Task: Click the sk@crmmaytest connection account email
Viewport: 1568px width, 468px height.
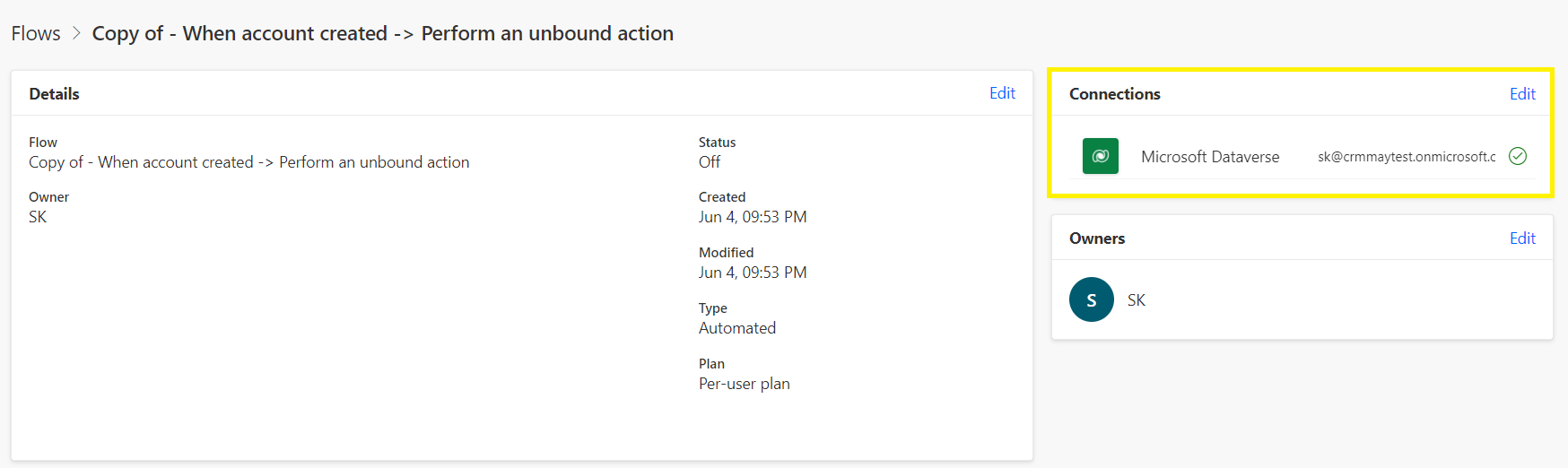Action: coord(1407,157)
